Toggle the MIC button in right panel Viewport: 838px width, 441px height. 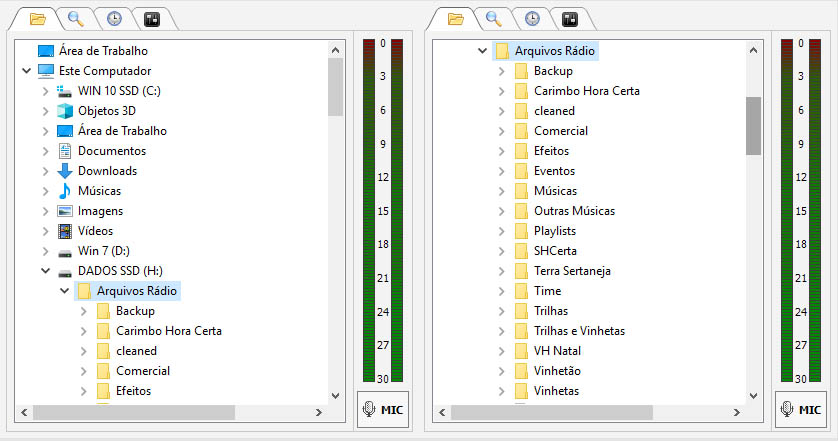(802, 410)
